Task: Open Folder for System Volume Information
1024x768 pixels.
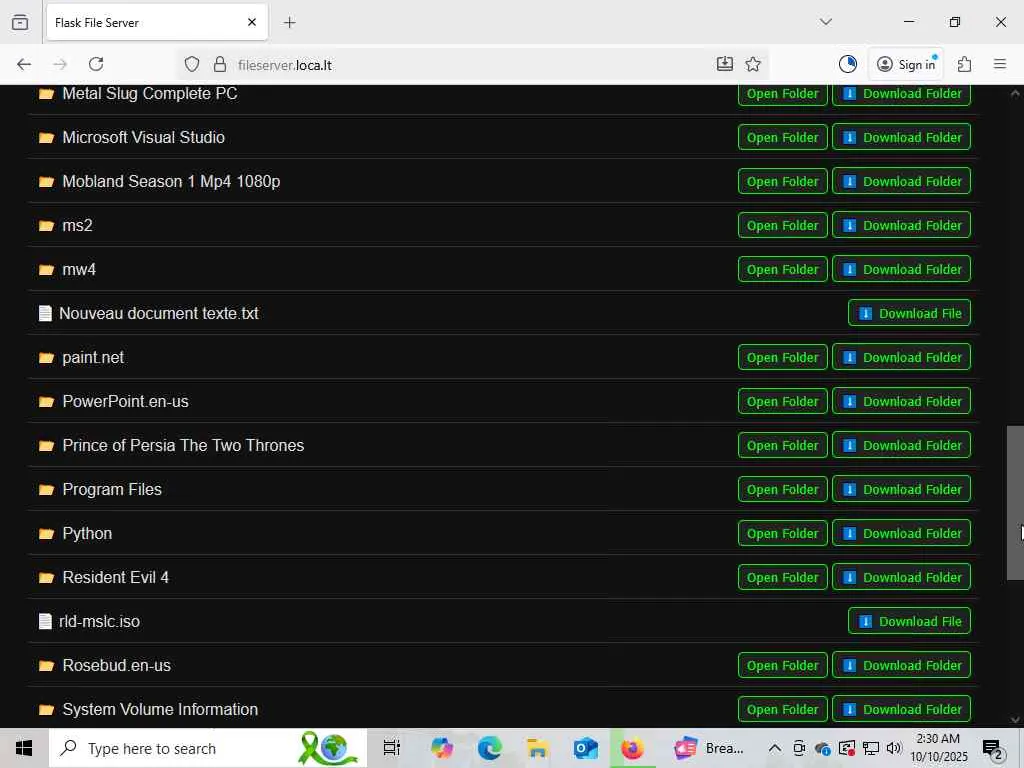Action: point(782,709)
